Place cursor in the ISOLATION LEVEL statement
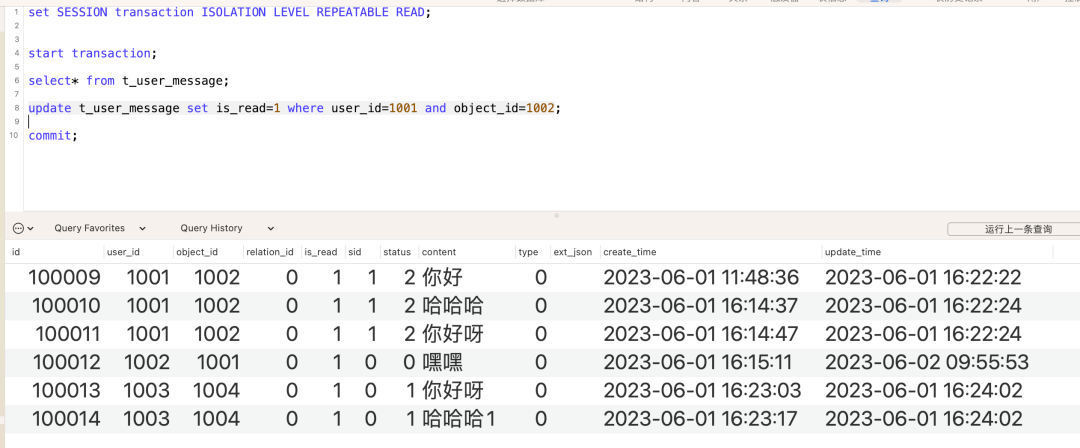The image size is (1080, 448). 229,12
